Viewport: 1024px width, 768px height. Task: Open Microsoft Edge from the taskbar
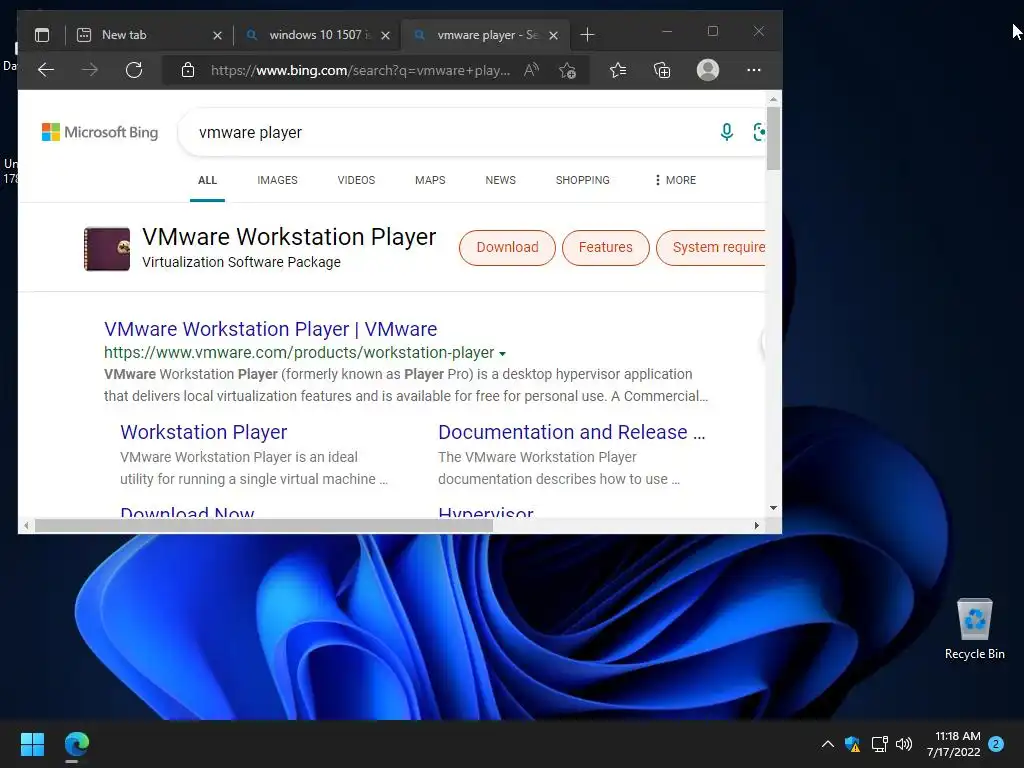[x=76, y=744]
